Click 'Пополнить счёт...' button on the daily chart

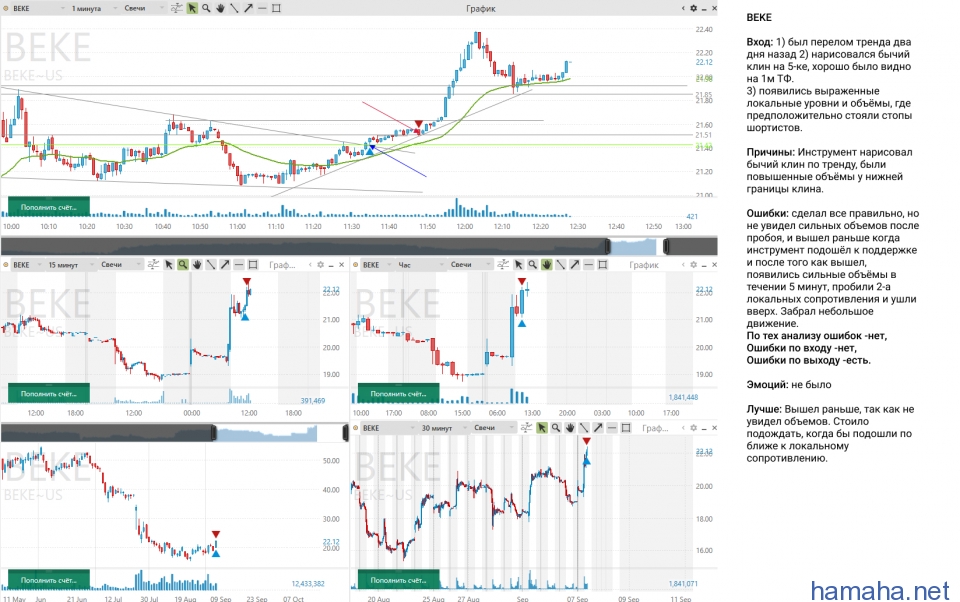point(48,579)
